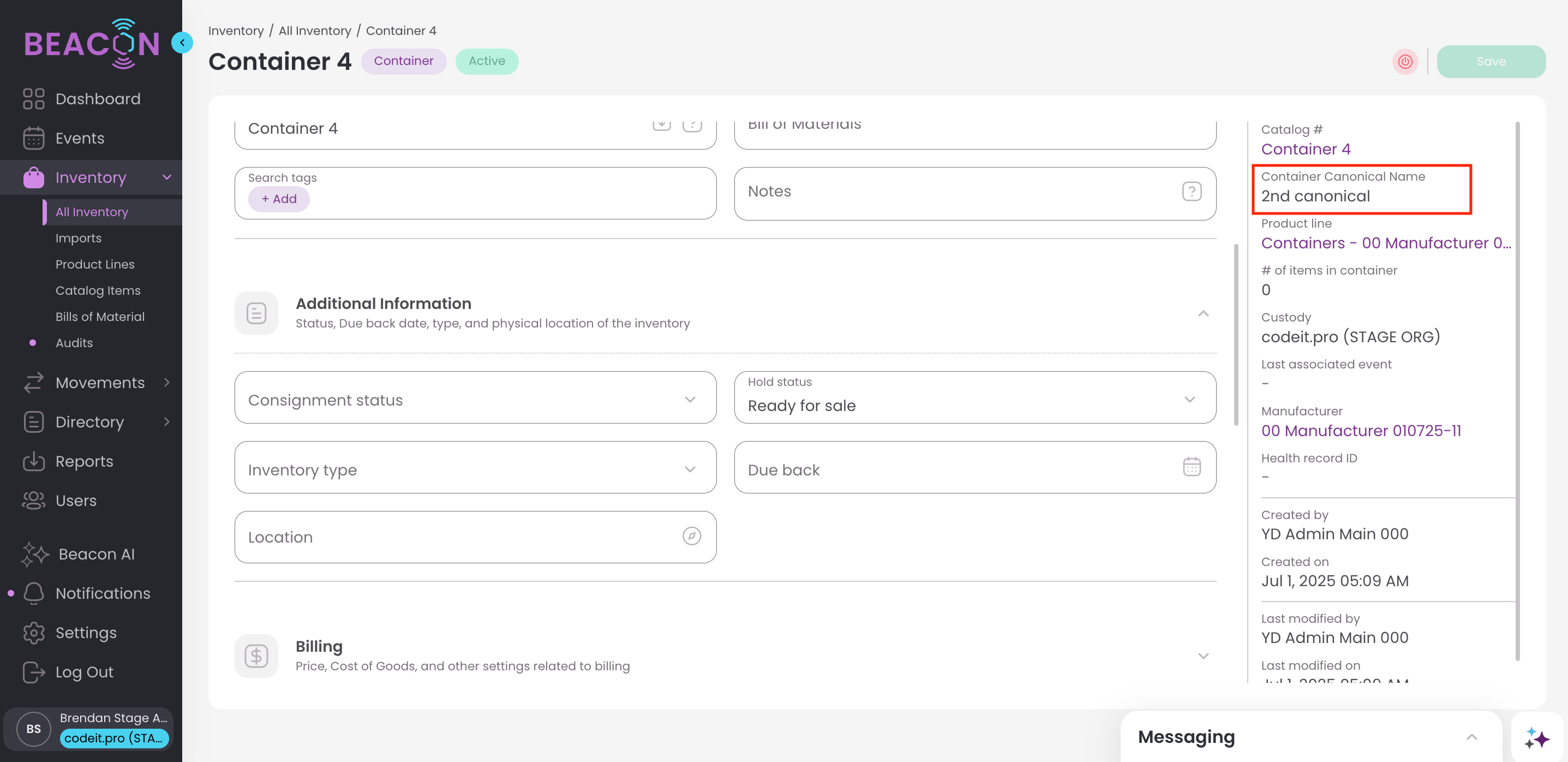Click the Location compass icon
Viewport: 1568px width, 762px height.
click(x=691, y=536)
